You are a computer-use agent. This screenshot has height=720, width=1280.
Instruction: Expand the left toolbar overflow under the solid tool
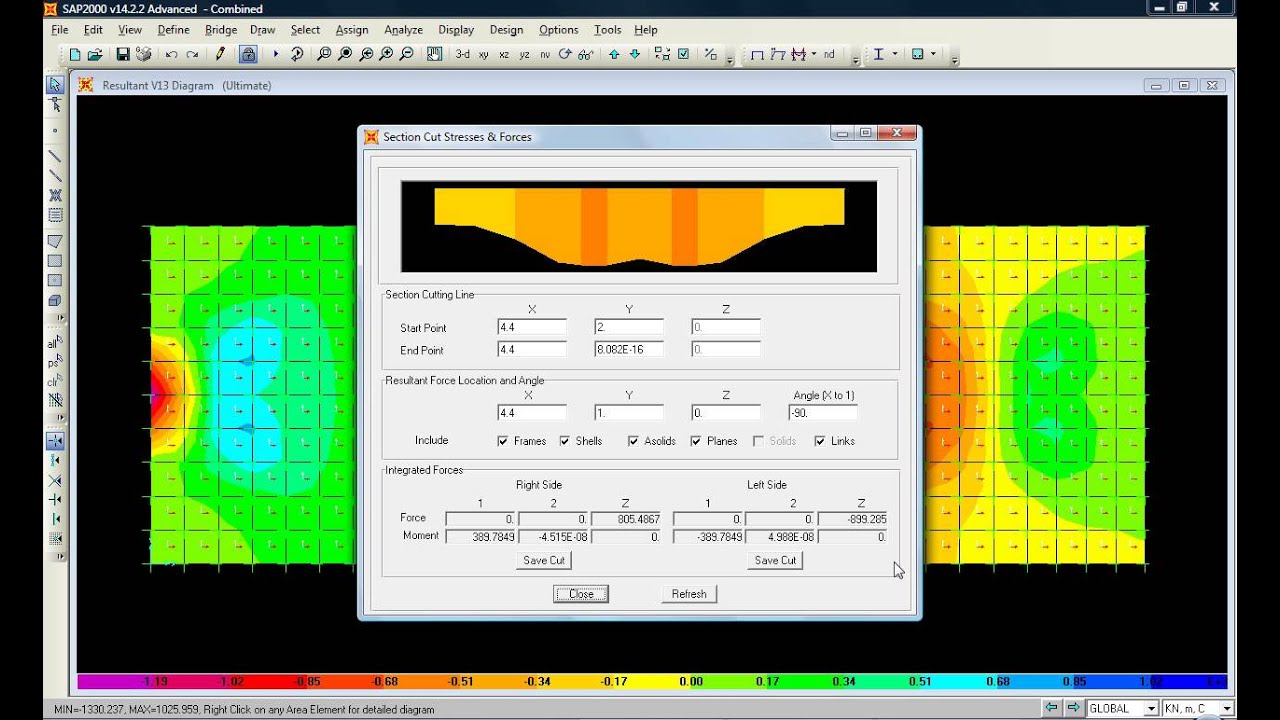(60, 318)
